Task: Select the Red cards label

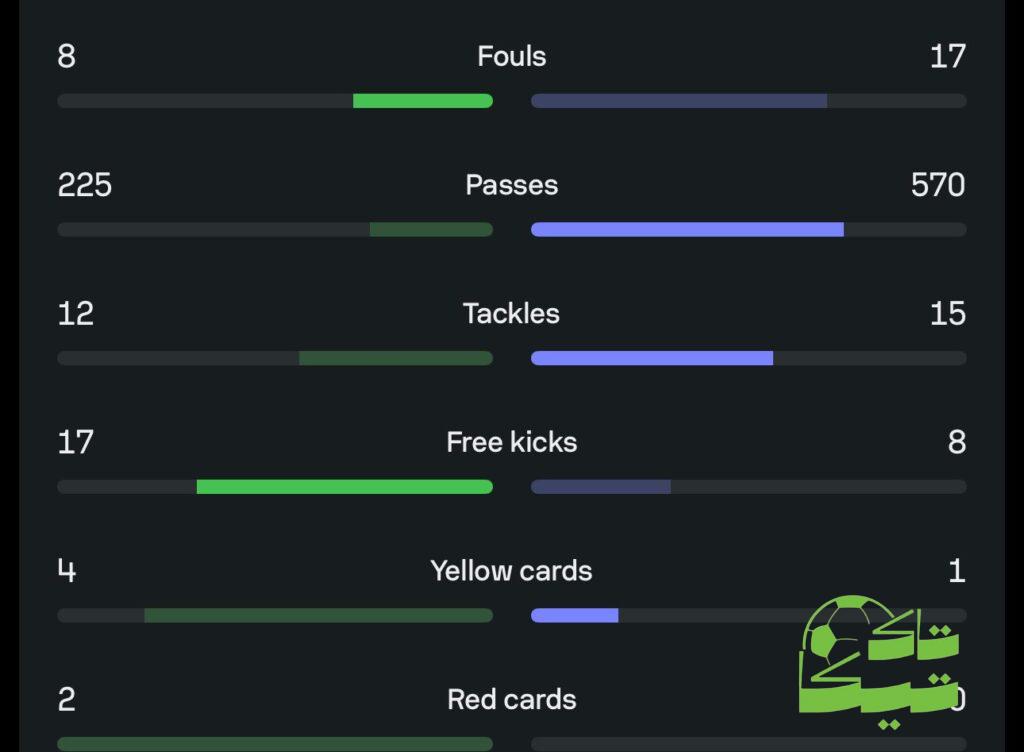Action: tap(511, 699)
